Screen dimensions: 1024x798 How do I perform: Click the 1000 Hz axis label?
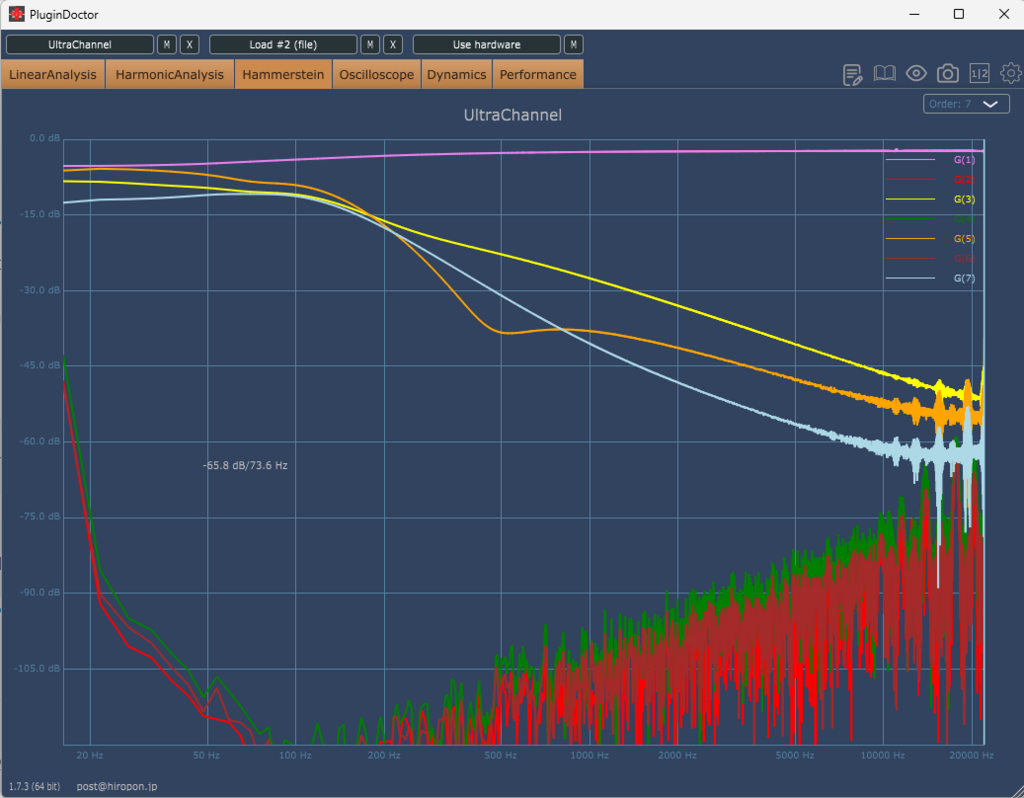pyautogui.click(x=590, y=756)
